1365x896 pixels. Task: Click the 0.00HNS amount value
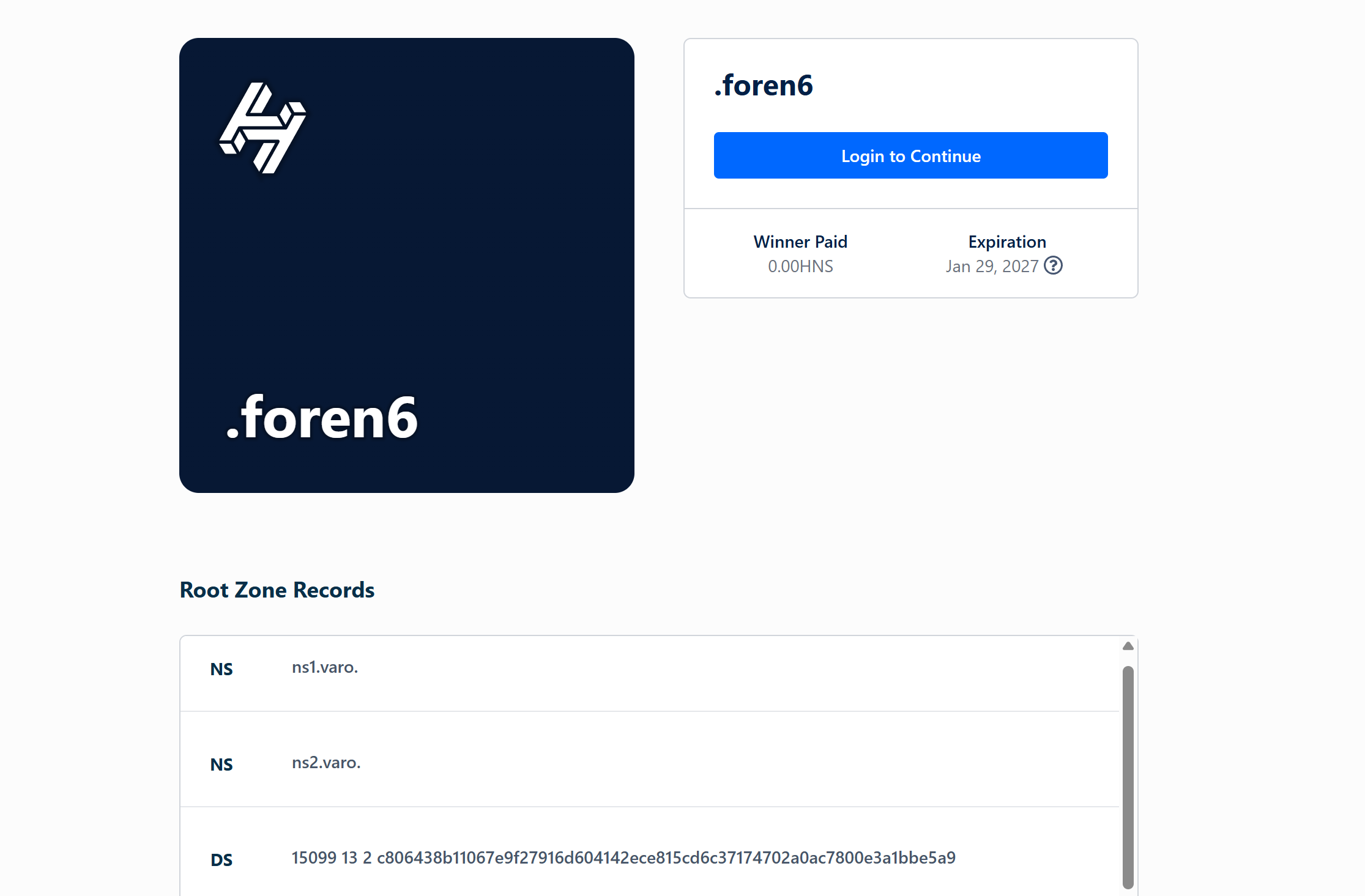pos(800,266)
